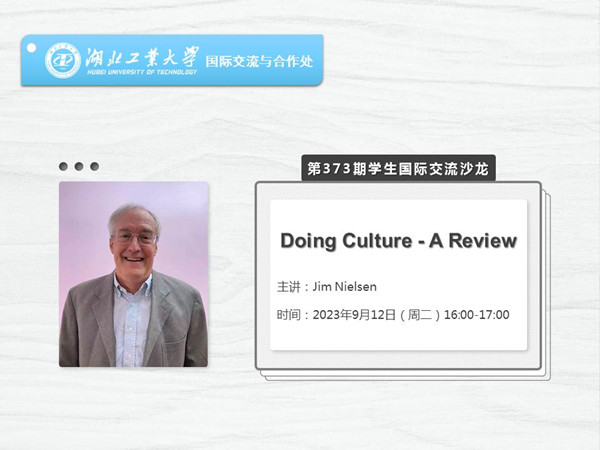600x450 pixels.
Task: Click the date 2023年9月12日
Action: coord(357,315)
